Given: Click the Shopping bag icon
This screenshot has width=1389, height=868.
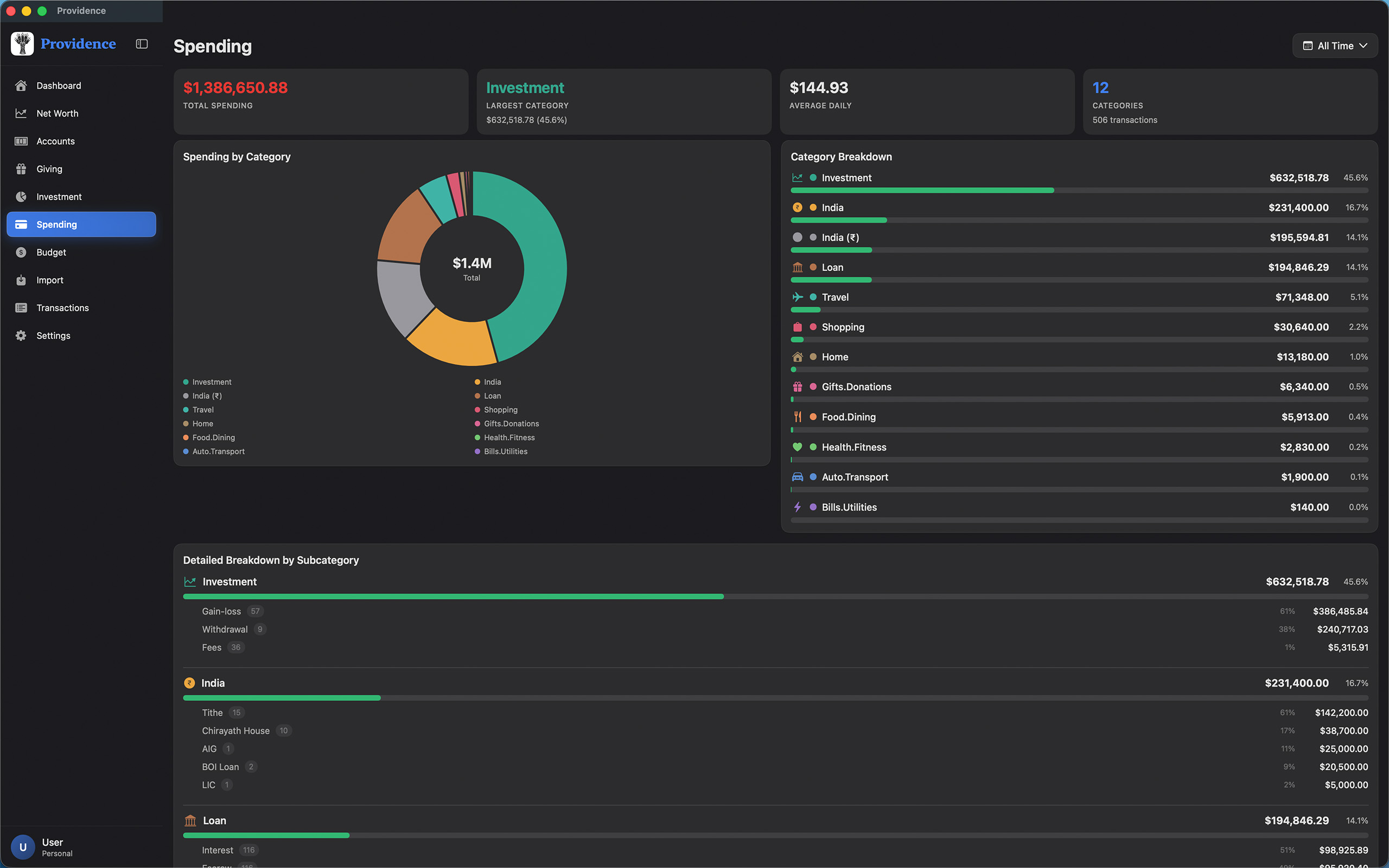Looking at the screenshot, I should 797,327.
